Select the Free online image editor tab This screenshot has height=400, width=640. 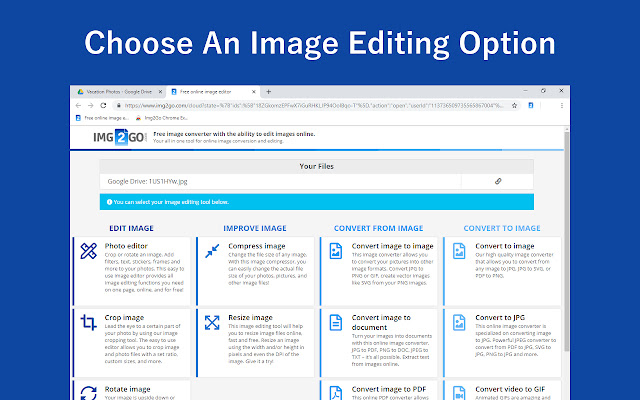[213, 92]
